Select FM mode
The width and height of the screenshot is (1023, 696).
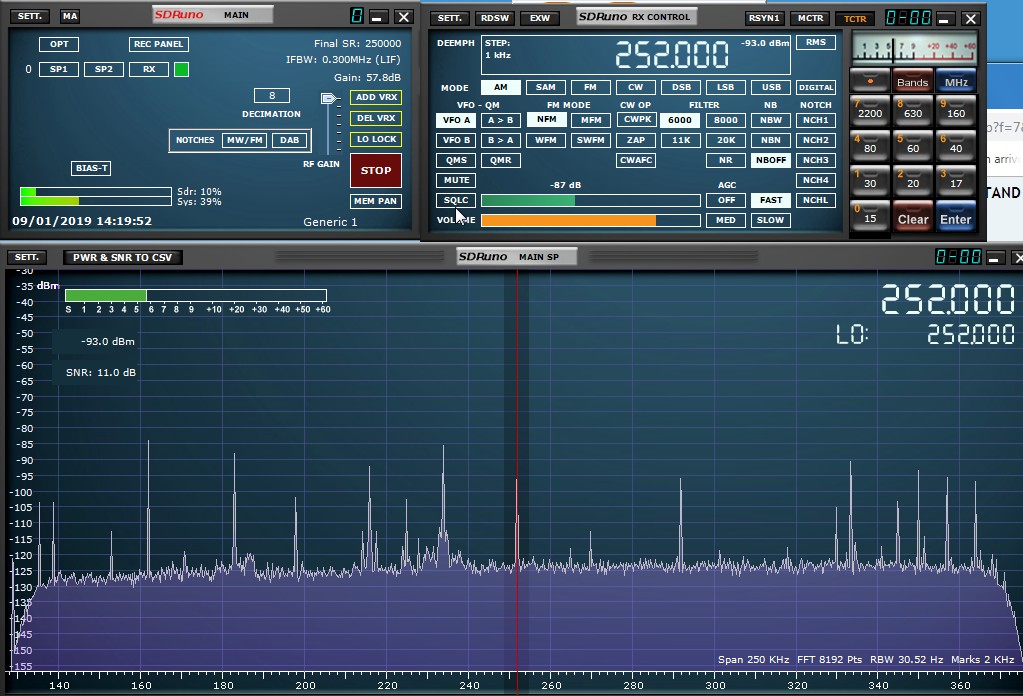[x=590, y=87]
